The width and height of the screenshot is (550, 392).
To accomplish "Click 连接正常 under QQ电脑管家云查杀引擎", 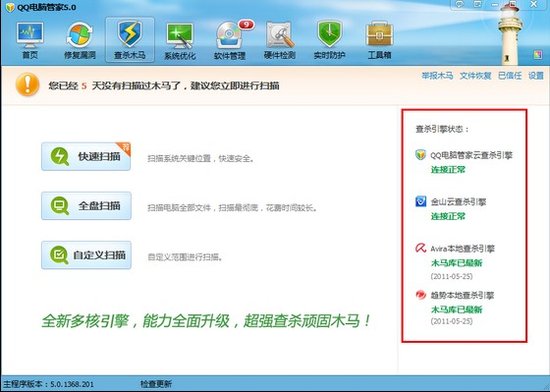I will click(x=448, y=170).
